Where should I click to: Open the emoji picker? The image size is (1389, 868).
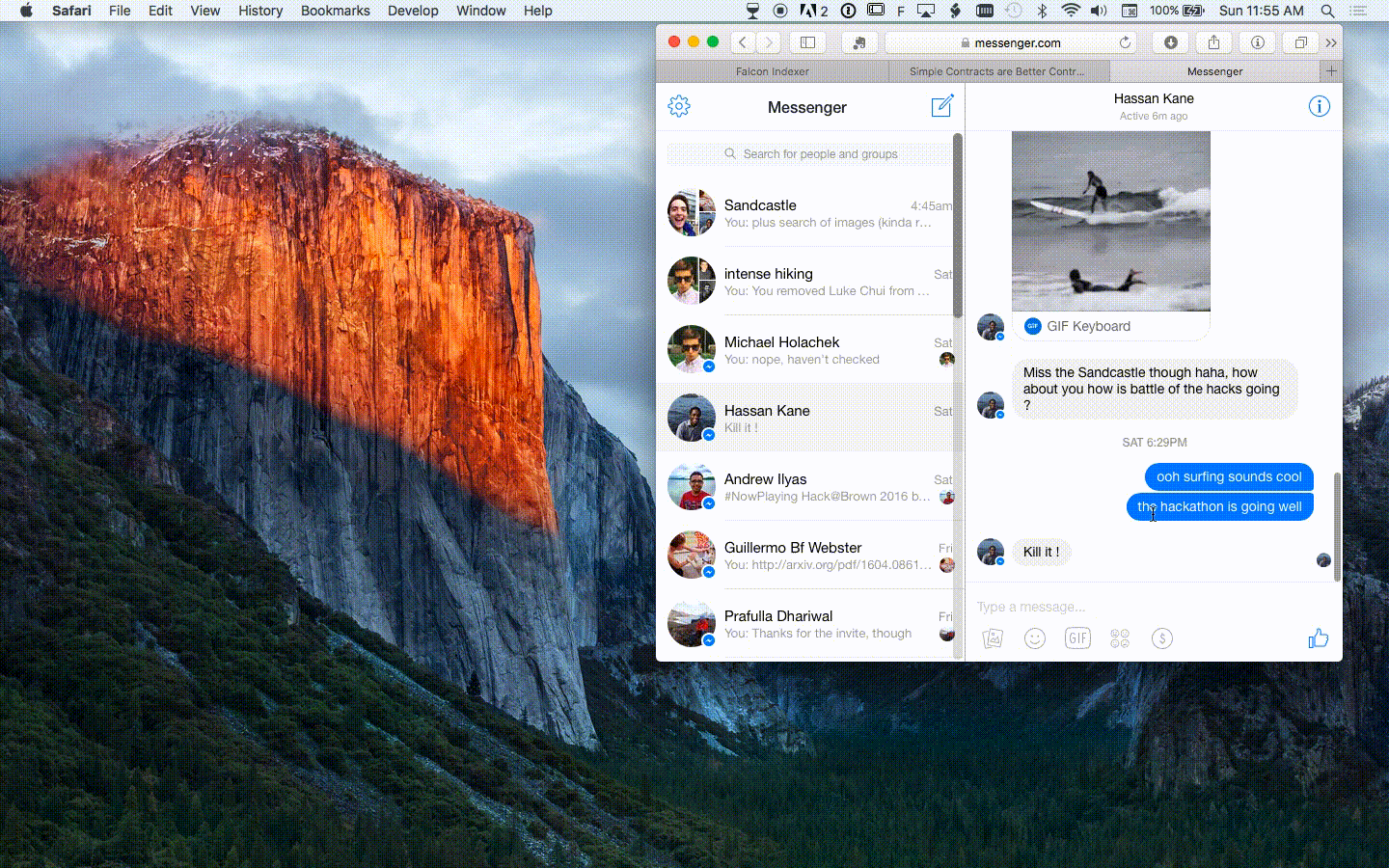click(1035, 638)
